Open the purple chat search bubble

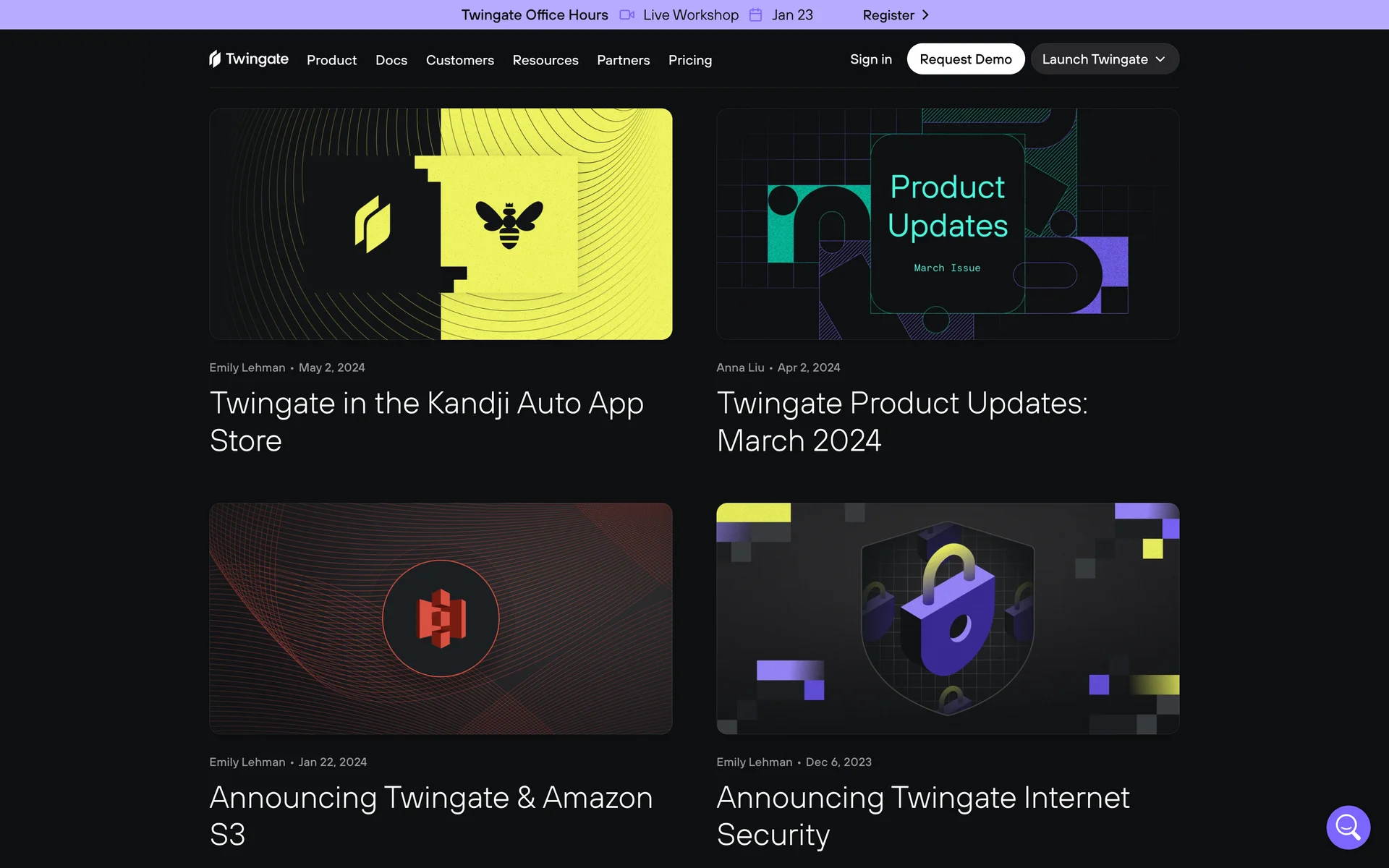1348,827
